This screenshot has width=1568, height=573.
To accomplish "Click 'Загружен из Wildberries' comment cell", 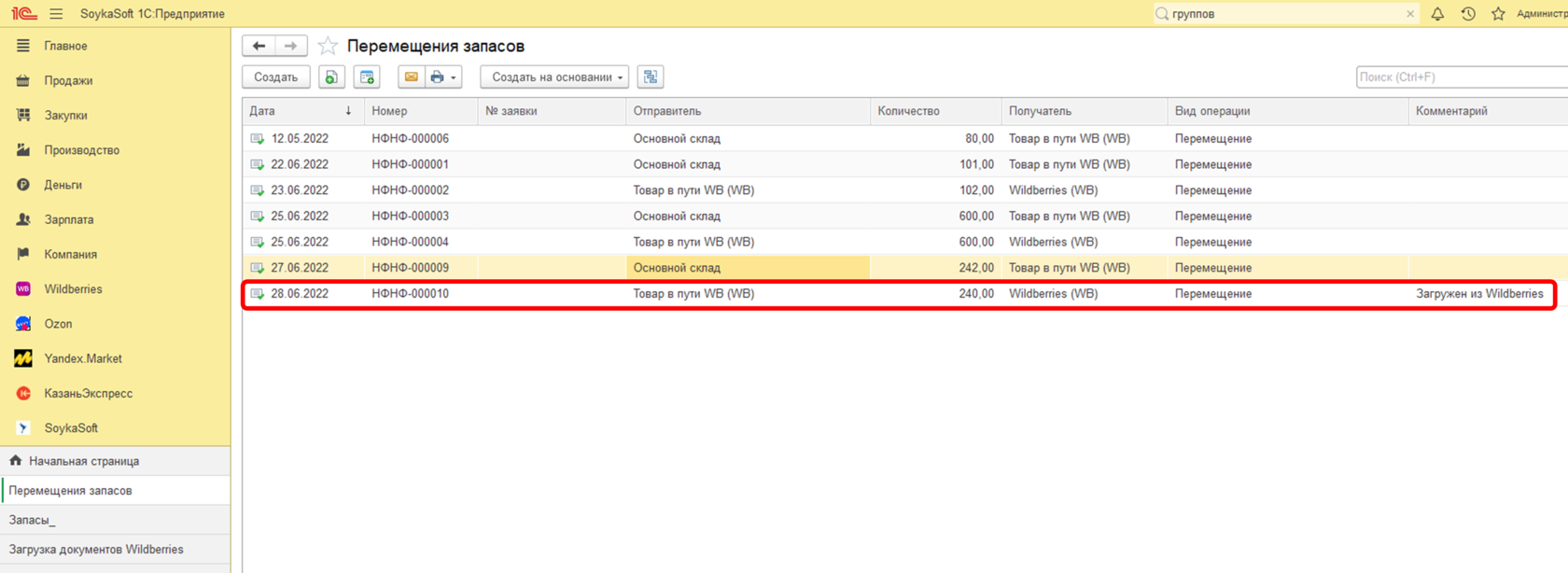I will 1479,293.
